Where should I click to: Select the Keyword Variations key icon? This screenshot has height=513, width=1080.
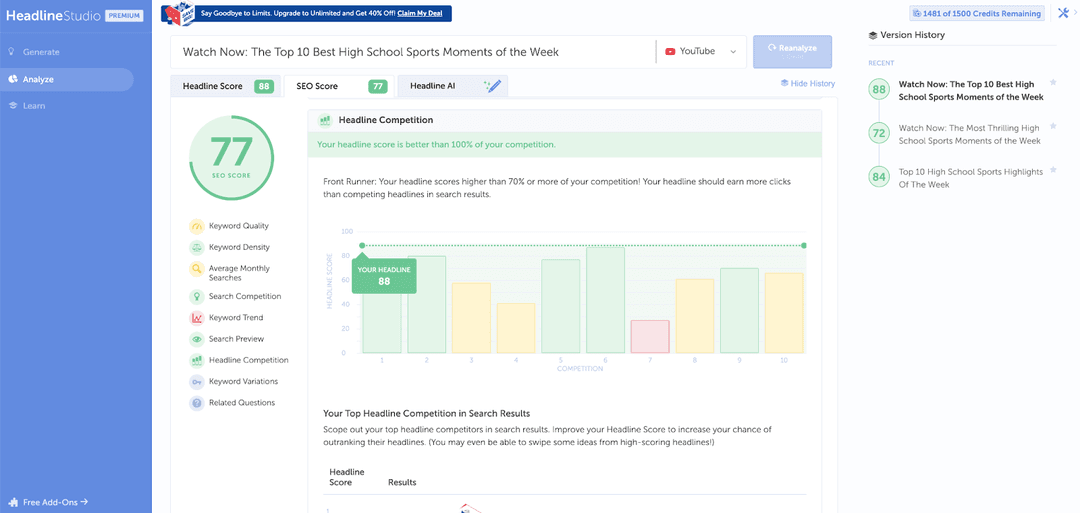[197, 382]
